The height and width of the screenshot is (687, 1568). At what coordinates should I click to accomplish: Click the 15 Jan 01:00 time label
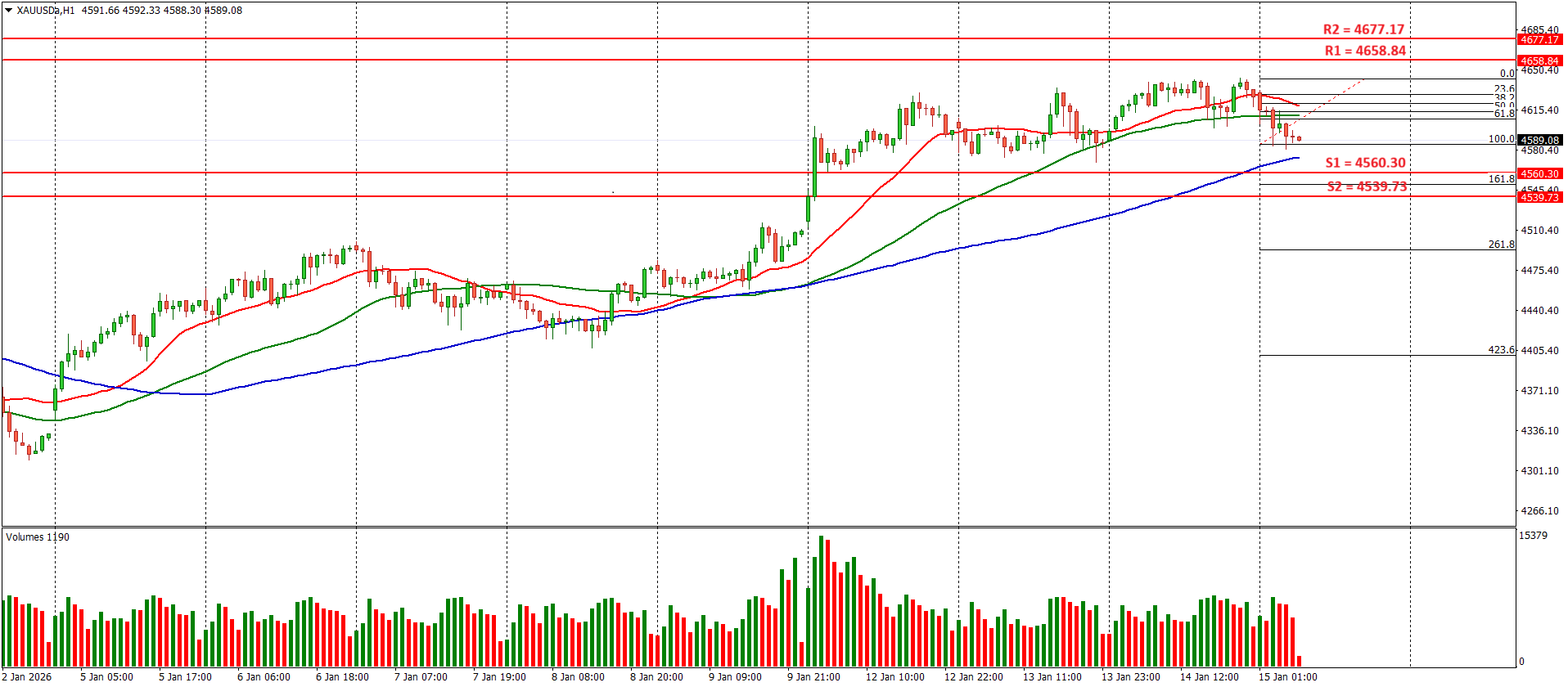click(x=1287, y=676)
